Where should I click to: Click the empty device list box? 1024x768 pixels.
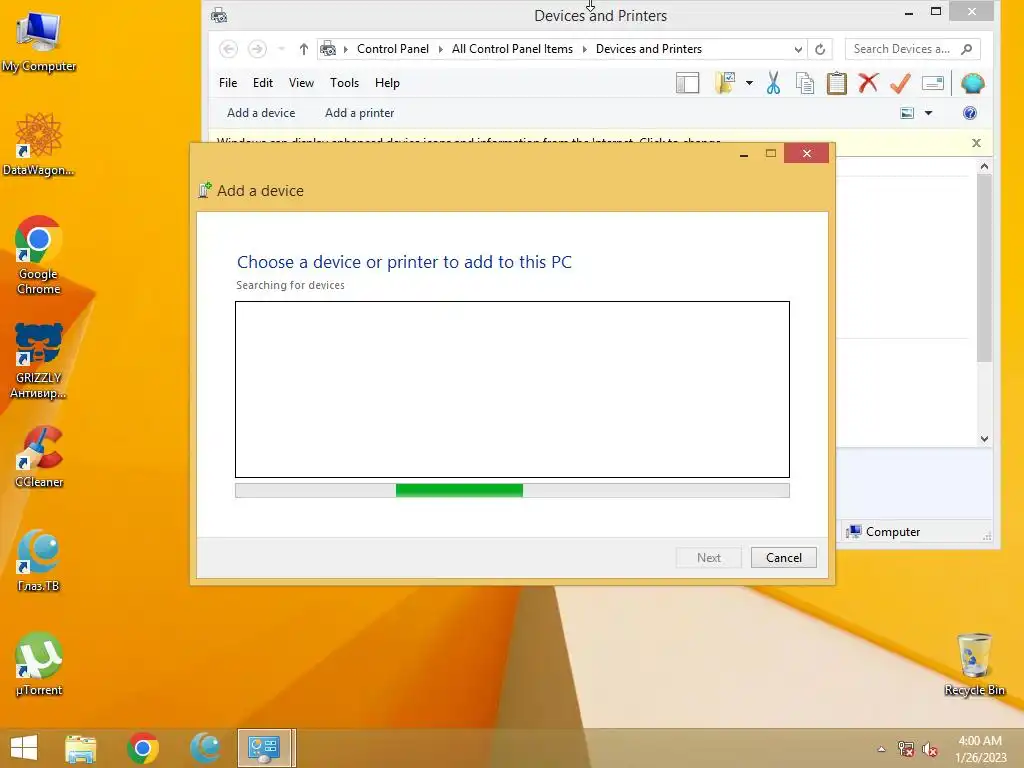pos(512,389)
